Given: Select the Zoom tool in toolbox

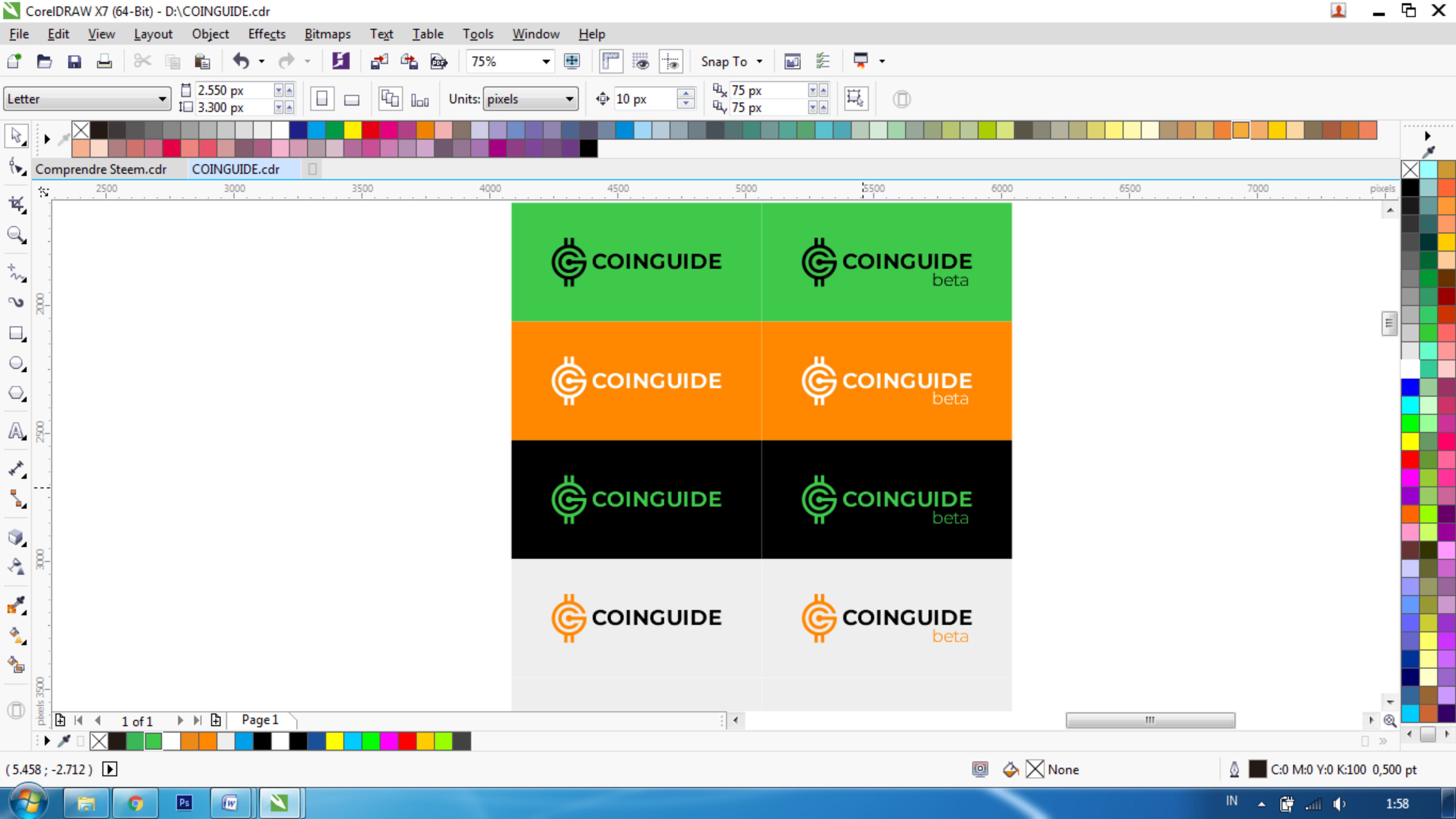Looking at the screenshot, I should coord(16,234).
